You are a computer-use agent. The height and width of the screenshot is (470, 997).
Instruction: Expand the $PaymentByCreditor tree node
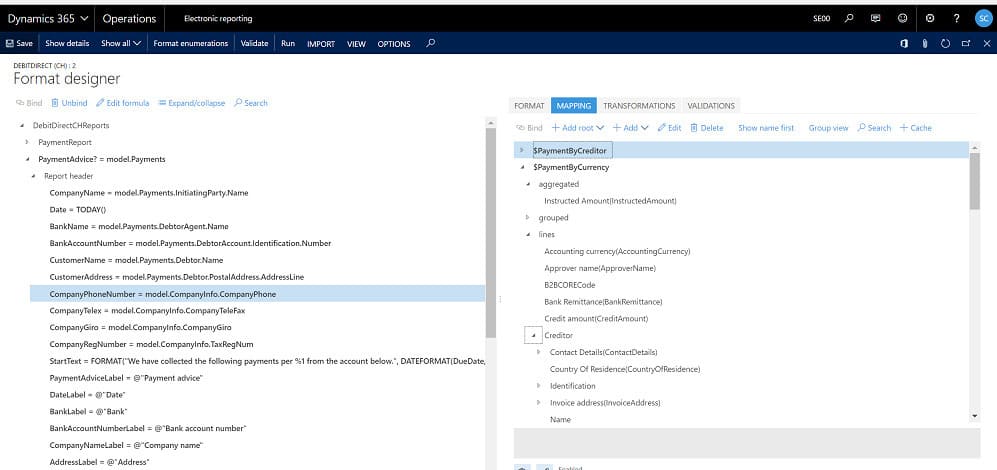[521, 150]
